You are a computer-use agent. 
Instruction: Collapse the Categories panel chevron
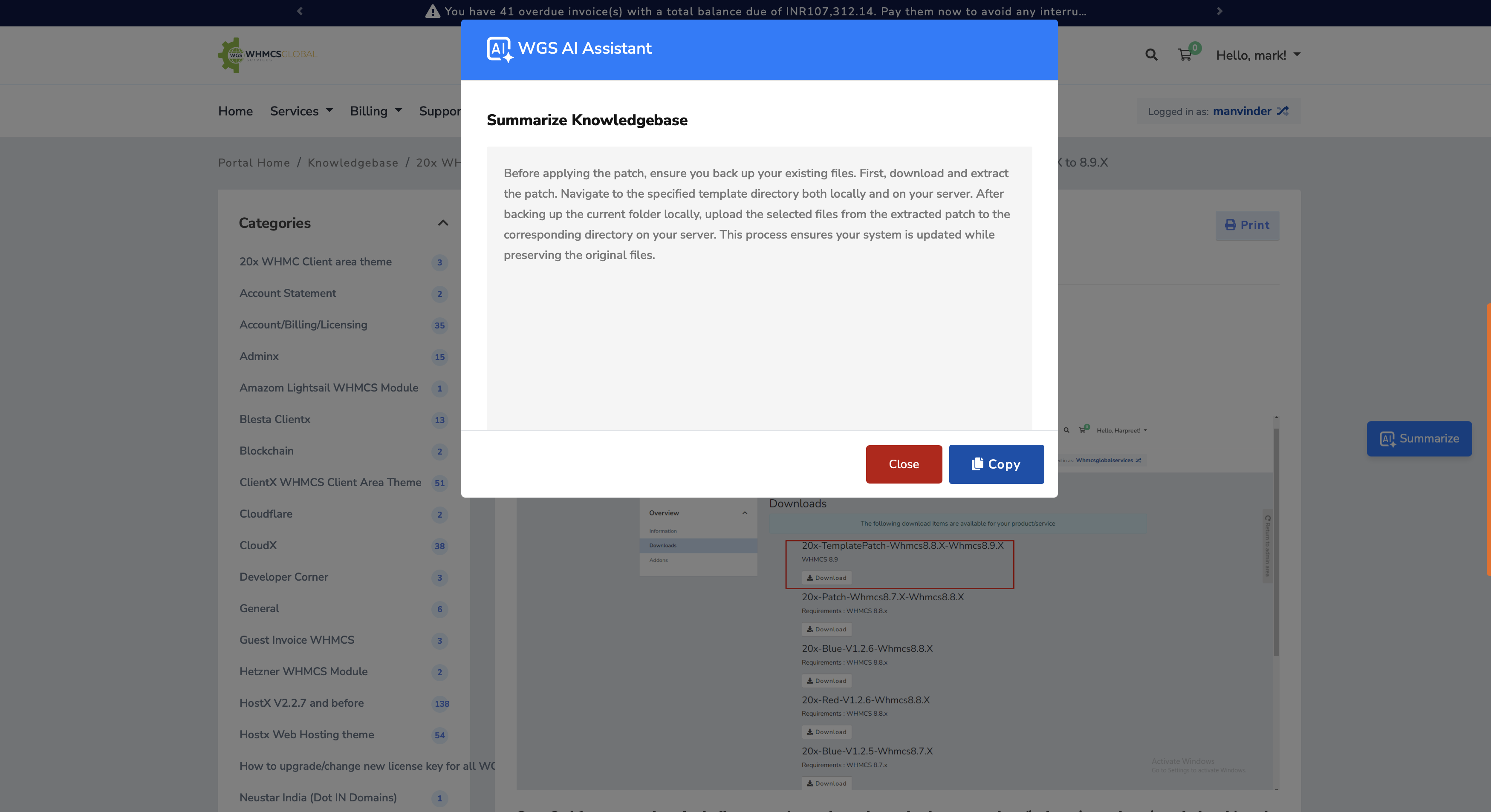[x=443, y=223]
